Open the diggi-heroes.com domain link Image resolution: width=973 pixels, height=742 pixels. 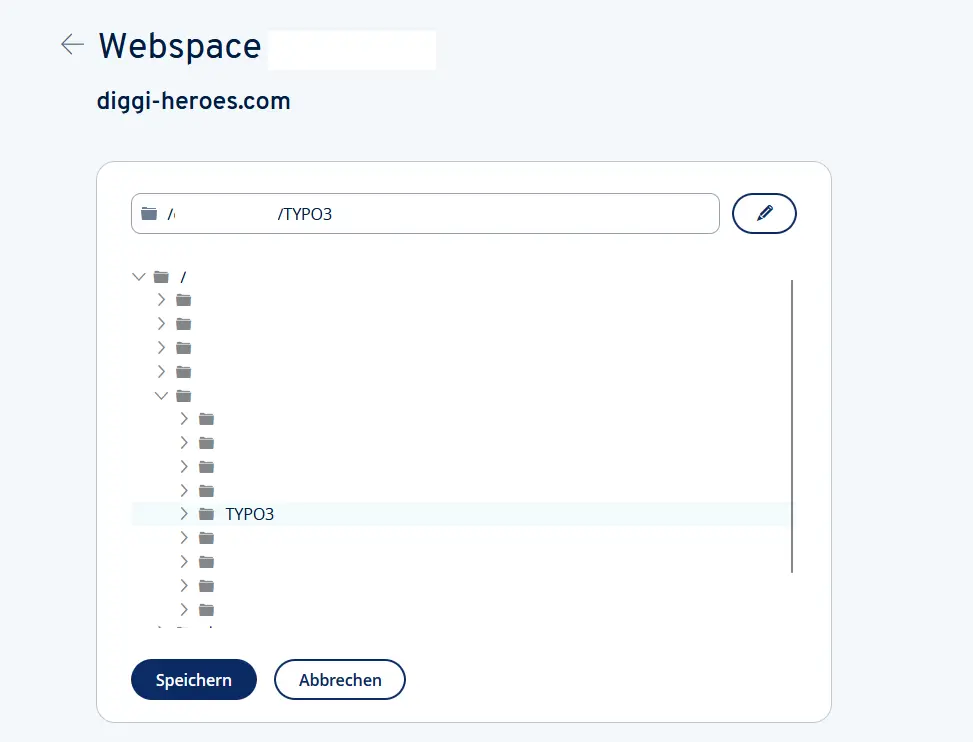click(194, 100)
